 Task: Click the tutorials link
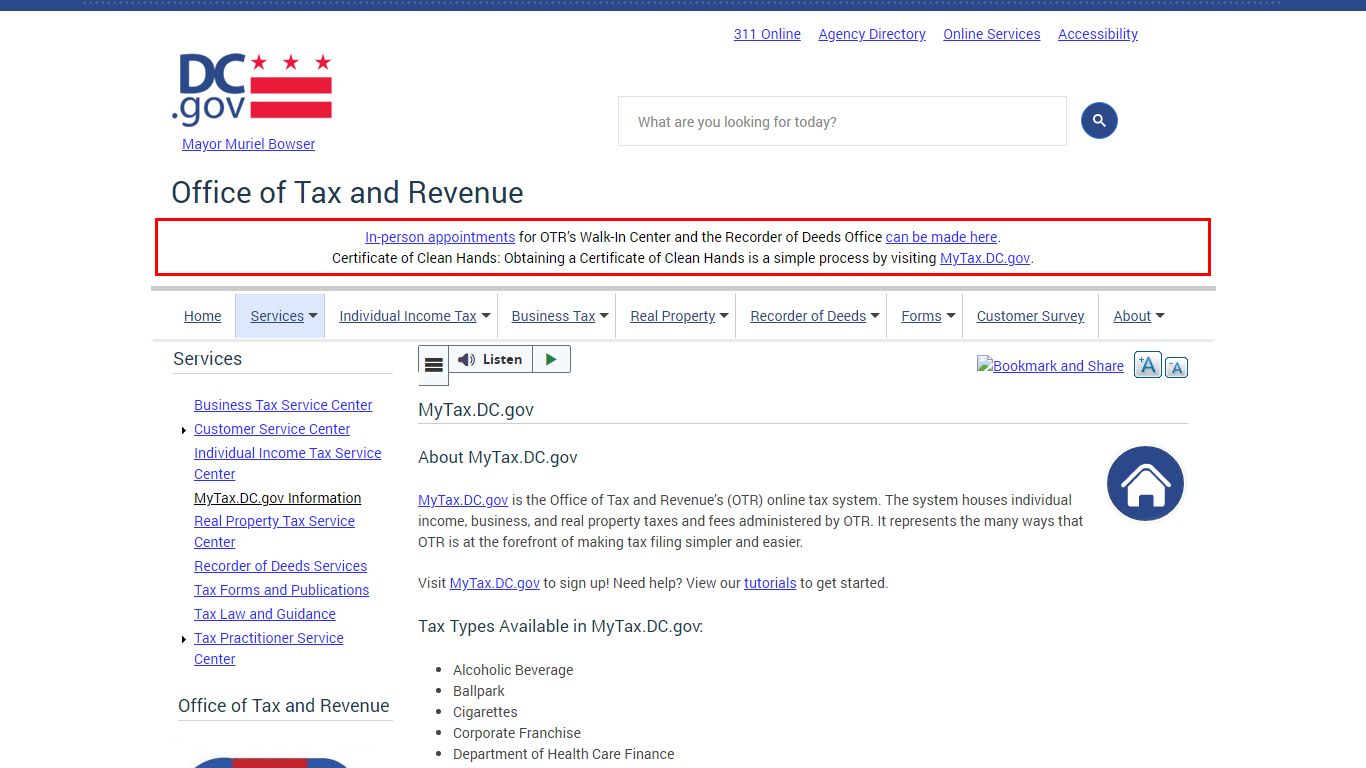pyautogui.click(x=770, y=583)
